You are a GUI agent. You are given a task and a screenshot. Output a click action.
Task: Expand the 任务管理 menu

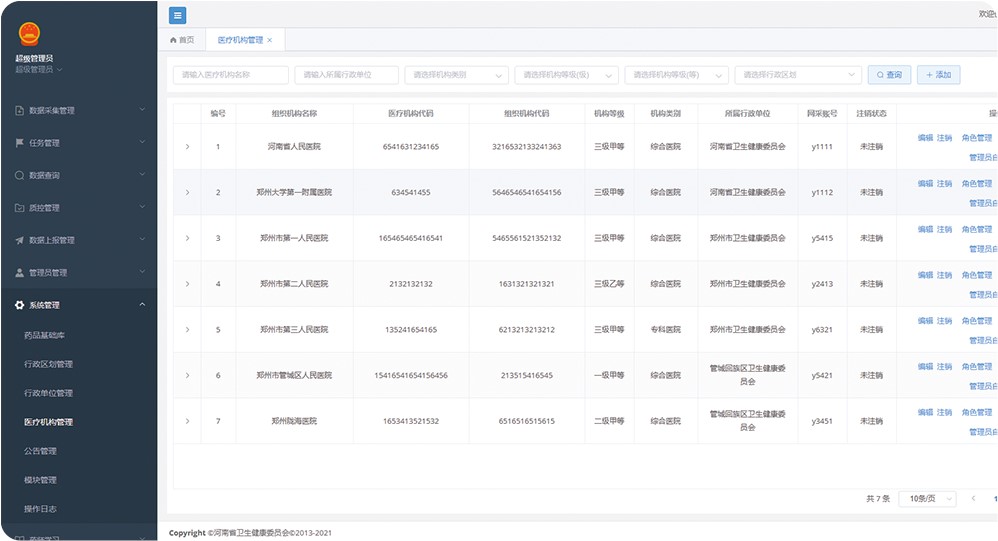142,142
